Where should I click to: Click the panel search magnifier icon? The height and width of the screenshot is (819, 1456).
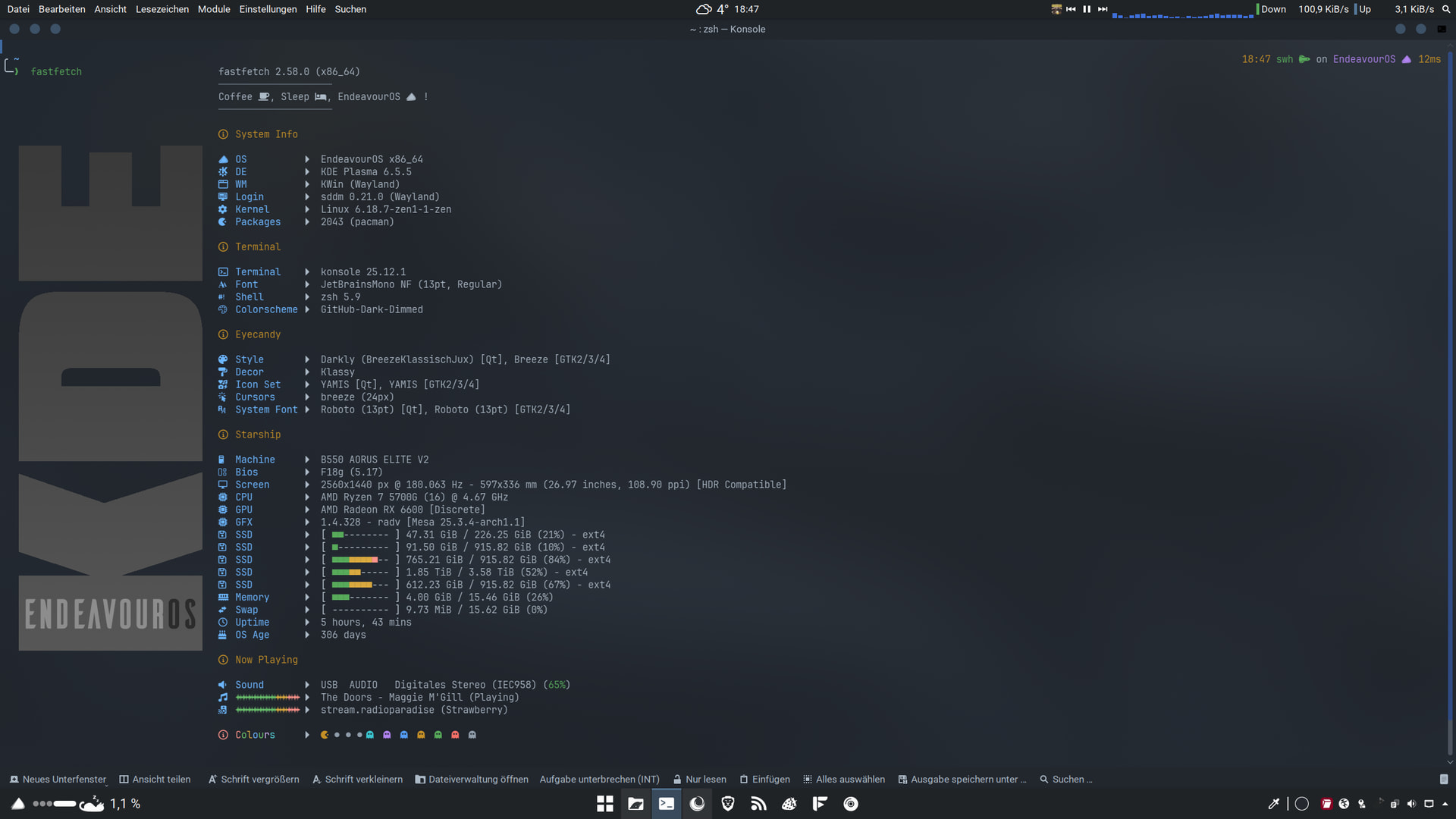tap(1445, 9)
